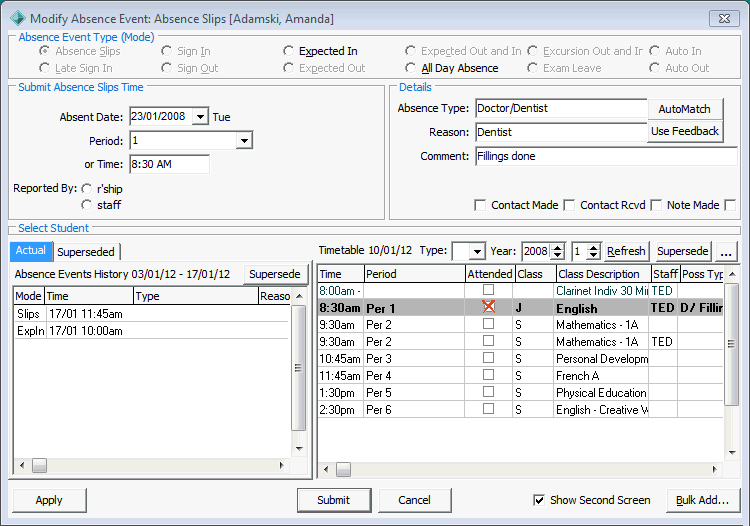Click the Use Feedback button
This screenshot has width=750, height=526.
pos(684,131)
